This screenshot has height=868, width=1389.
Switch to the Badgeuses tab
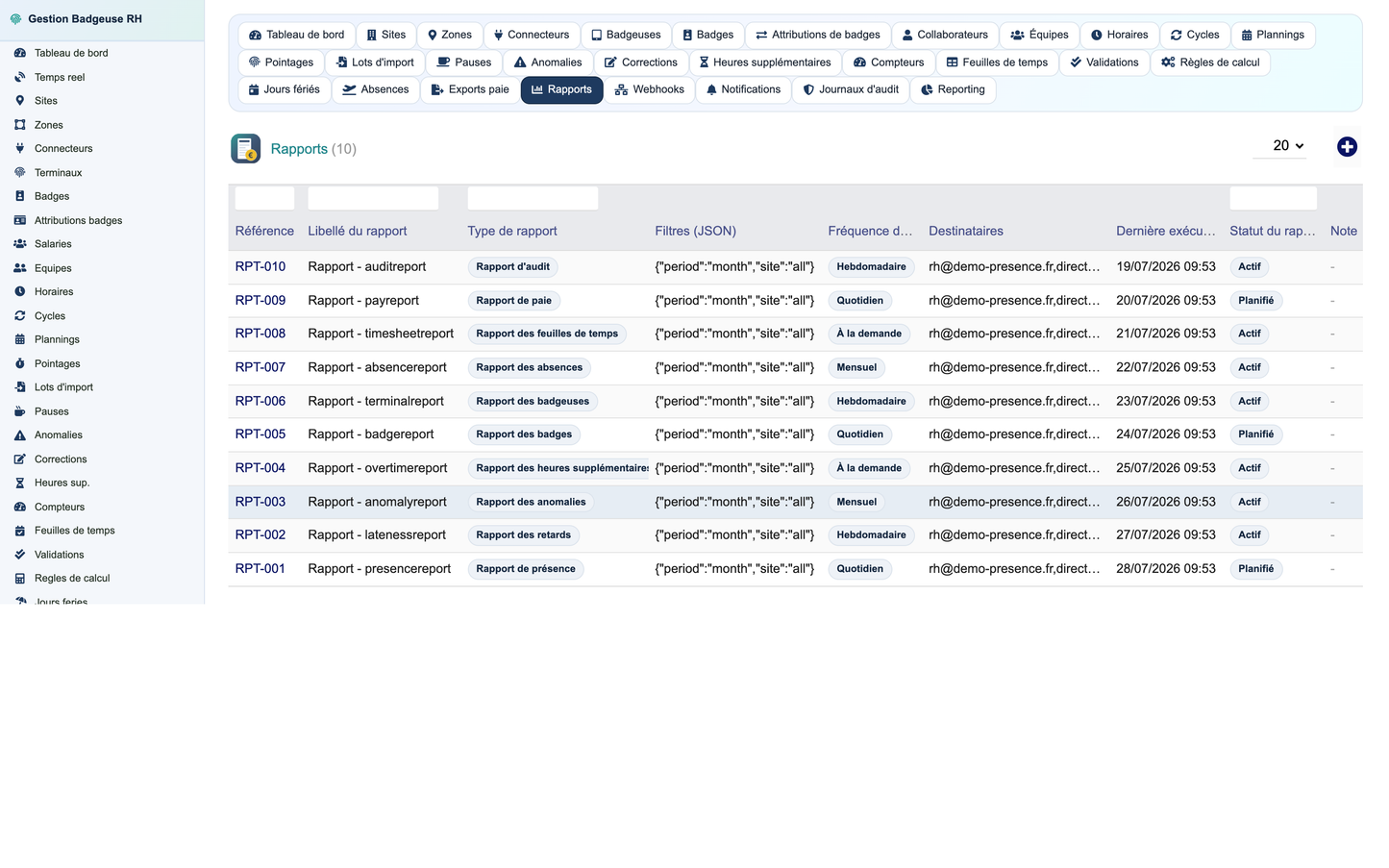[x=626, y=35]
